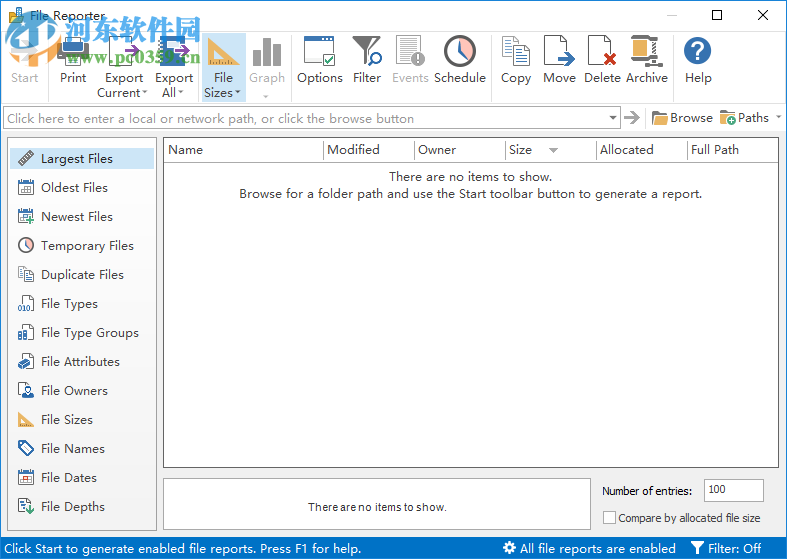The image size is (787, 559).
Task: Sort by the Owner column header
Action: pos(459,150)
